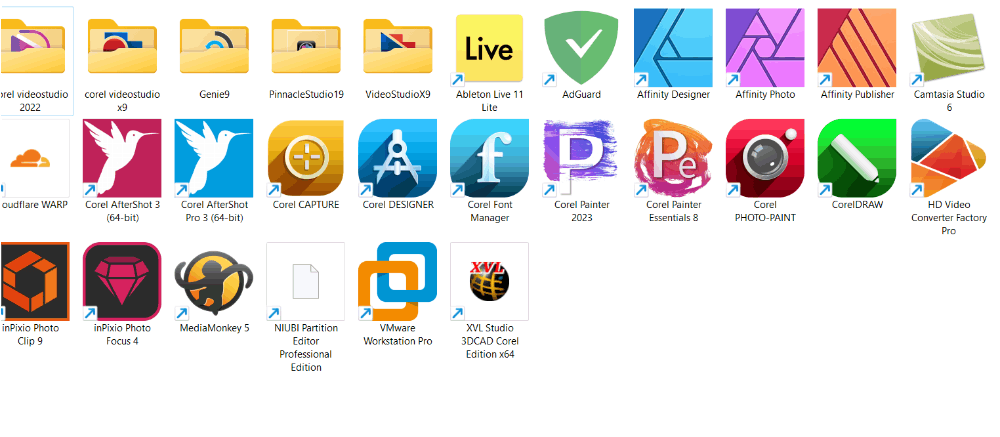This screenshot has height=437, width=1000.
Task: Select the Cloudflare WARP cloud icon
Action: coord(30,158)
